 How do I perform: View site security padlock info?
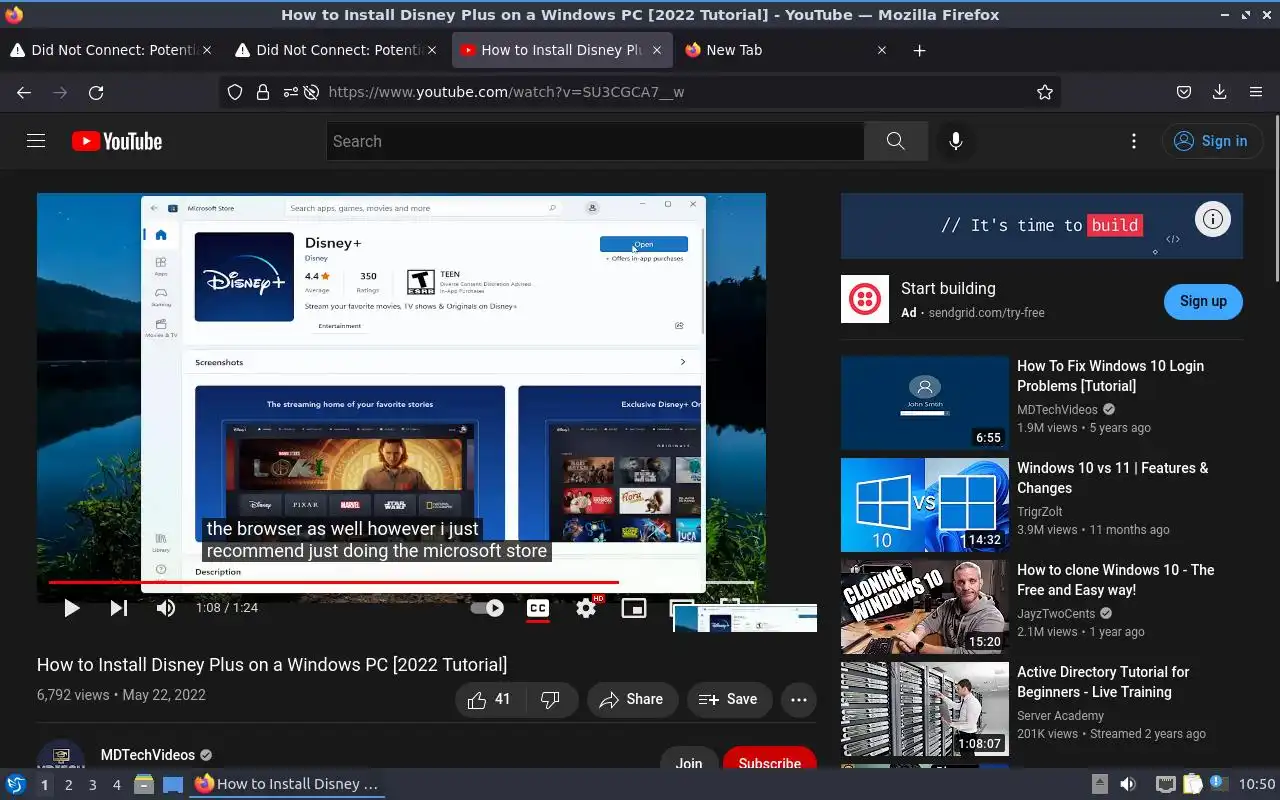pos(263,92)
